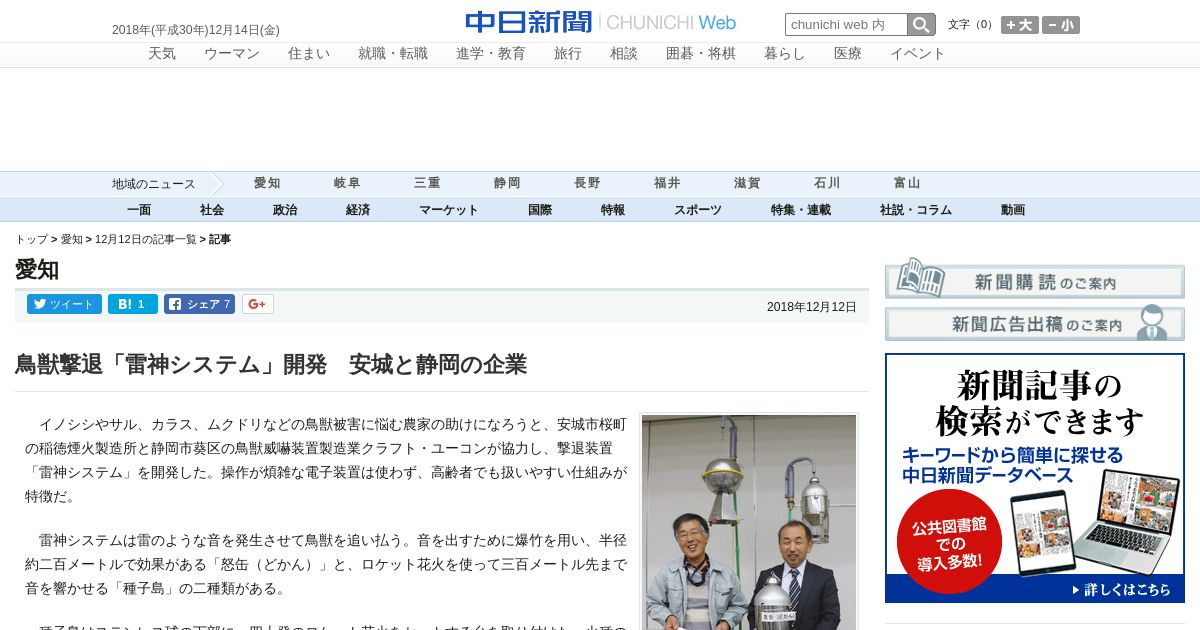The image size is (1200, 630).
Task: Open the 就職・転職 section
Action: pyautogui.click(x=393, y=54)
